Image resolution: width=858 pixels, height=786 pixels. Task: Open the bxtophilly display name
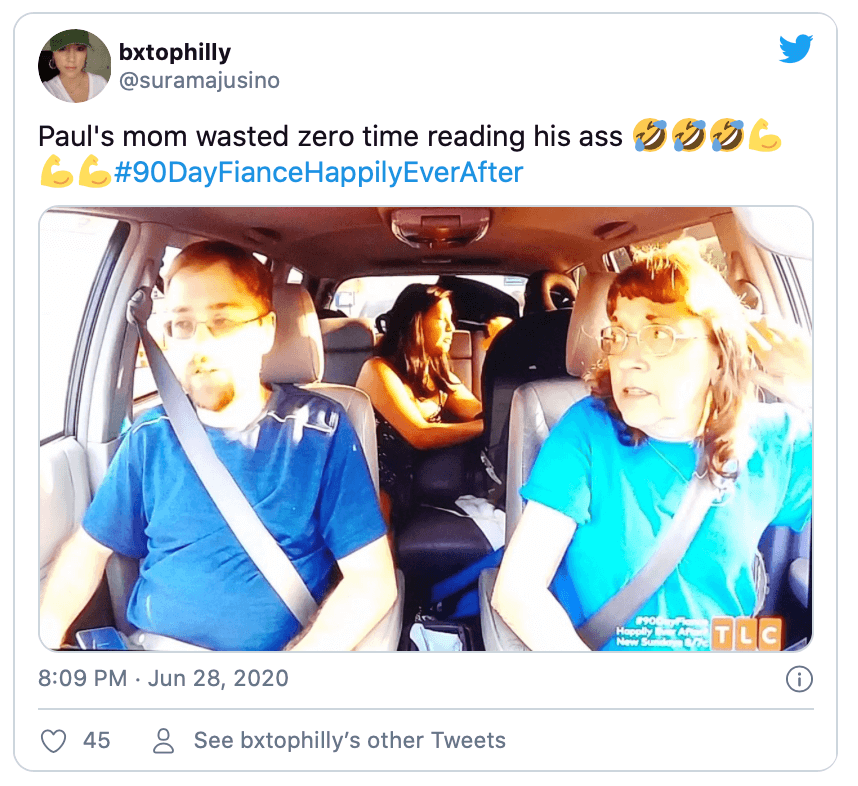(x=175, y=52)
